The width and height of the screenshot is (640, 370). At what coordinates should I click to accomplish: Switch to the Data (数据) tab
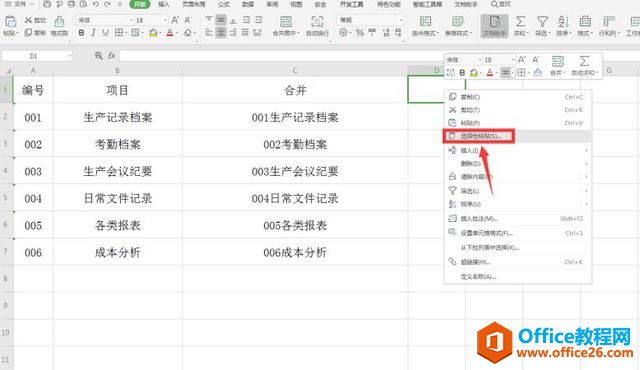tap(248, 4)
